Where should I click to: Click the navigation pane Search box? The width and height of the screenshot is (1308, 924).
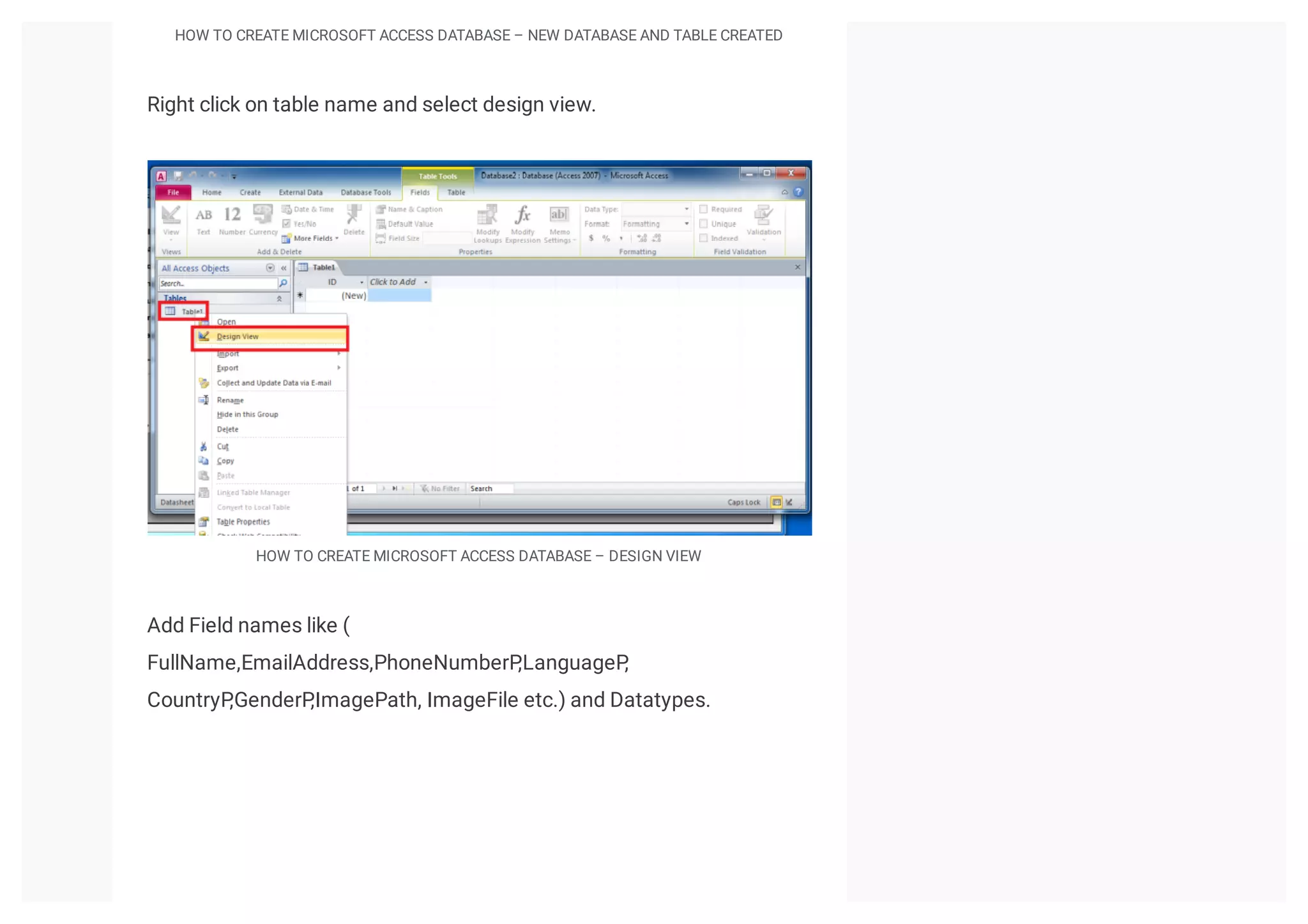(x=218, y=284)
